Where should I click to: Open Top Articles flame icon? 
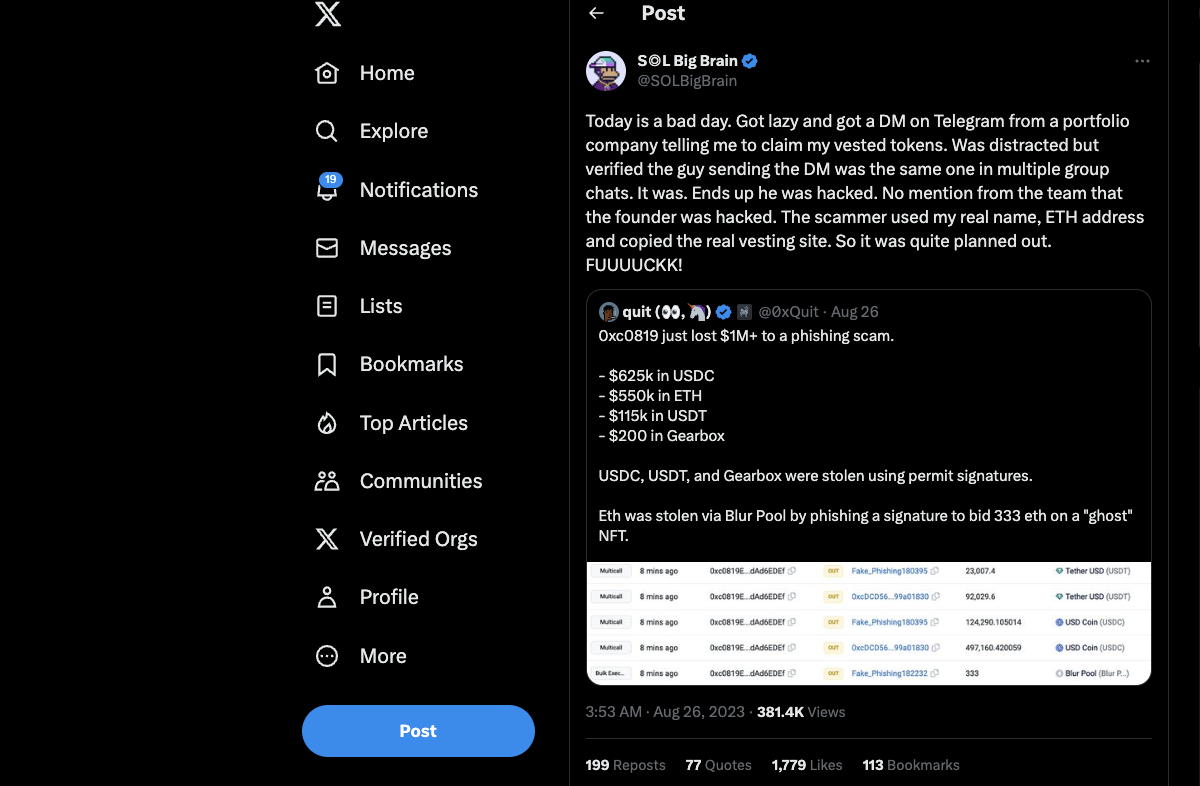[x=327, y=422]
